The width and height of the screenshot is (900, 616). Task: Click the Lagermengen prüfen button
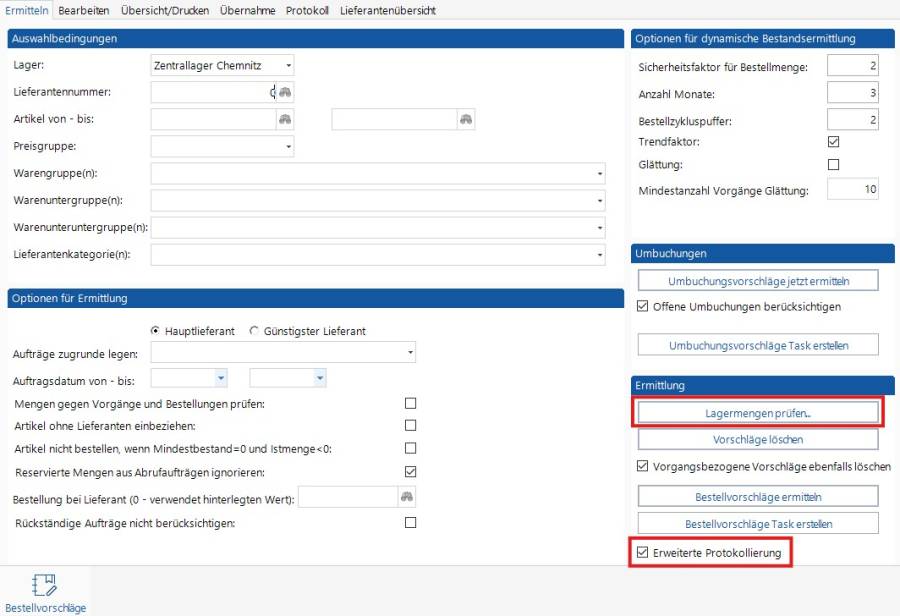(x=758, y=412)
